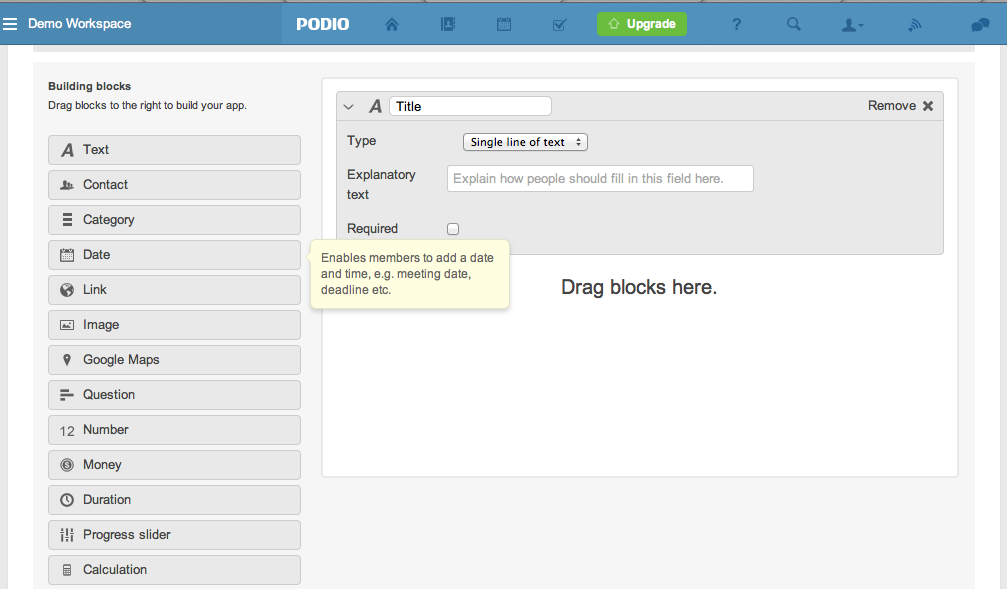Click the 'Drag blocks to the right' instruction text
Viewport: 1007px width, 589px height.
[147, 105]
